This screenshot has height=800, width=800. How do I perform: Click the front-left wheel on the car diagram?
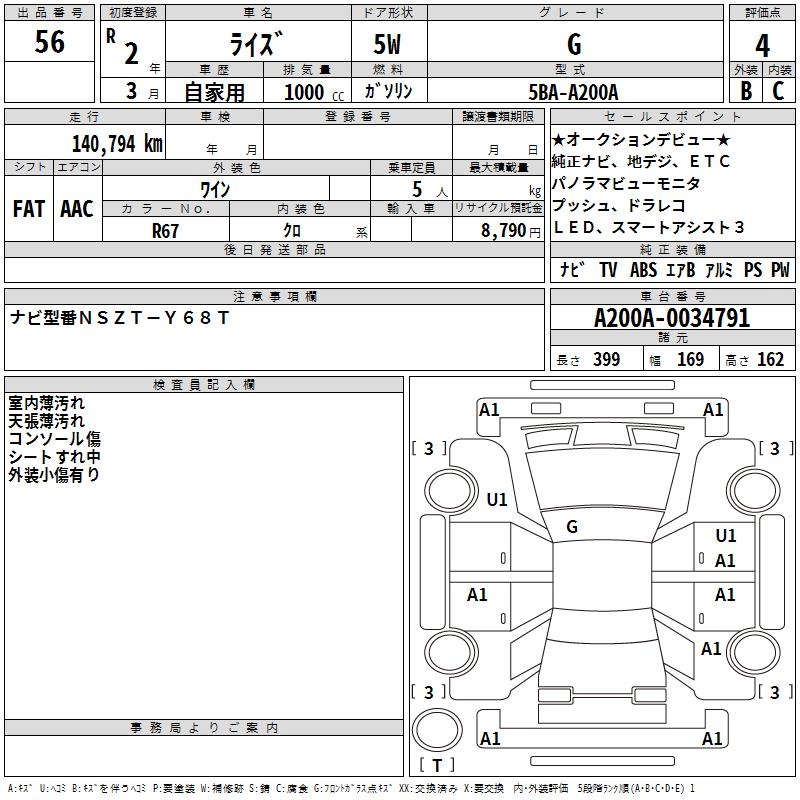451,490
